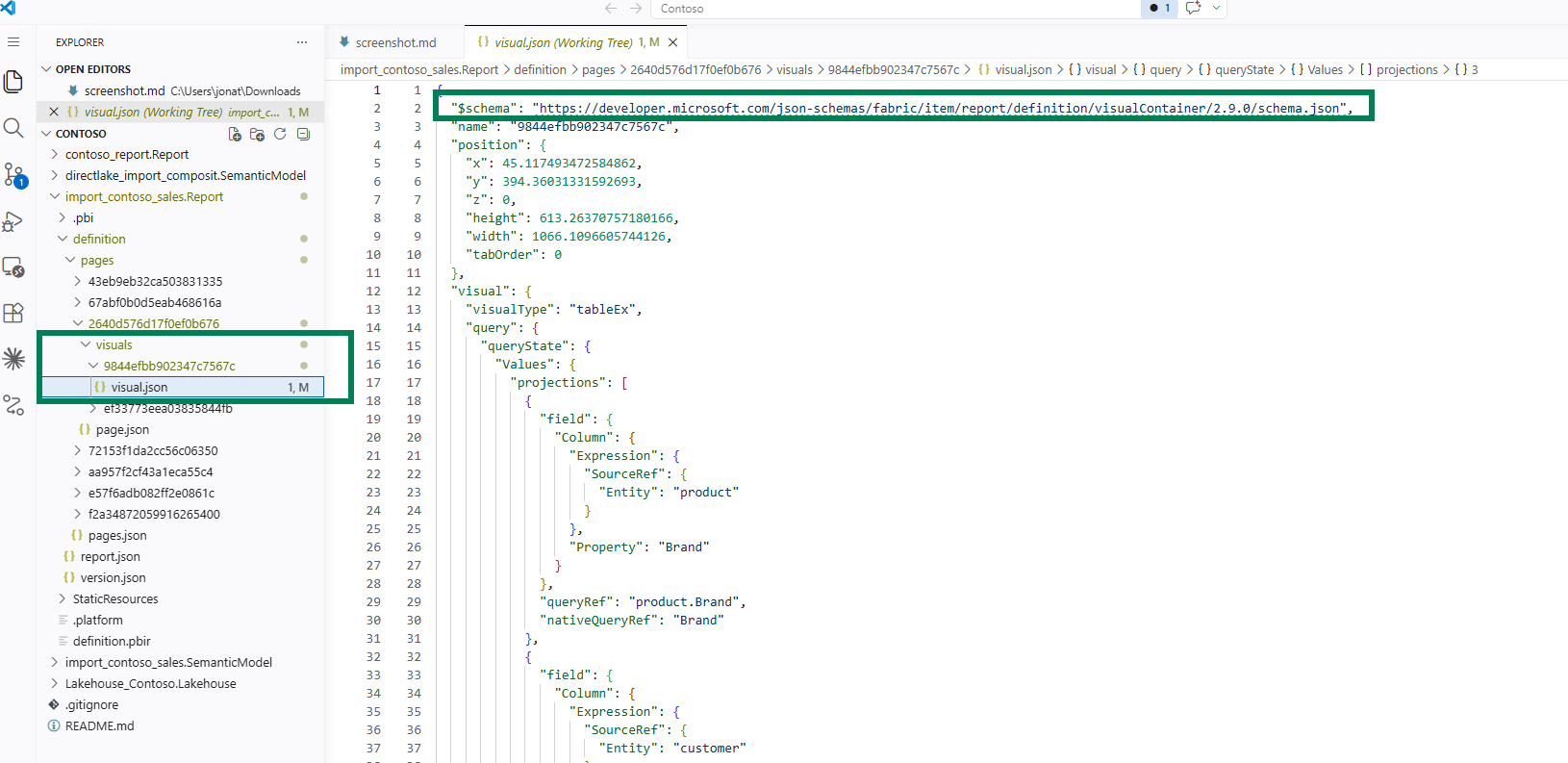This screenshot has width=1568, height=763.
Task: Collapse the CONTOSO section header
Action: click(47, 134)
